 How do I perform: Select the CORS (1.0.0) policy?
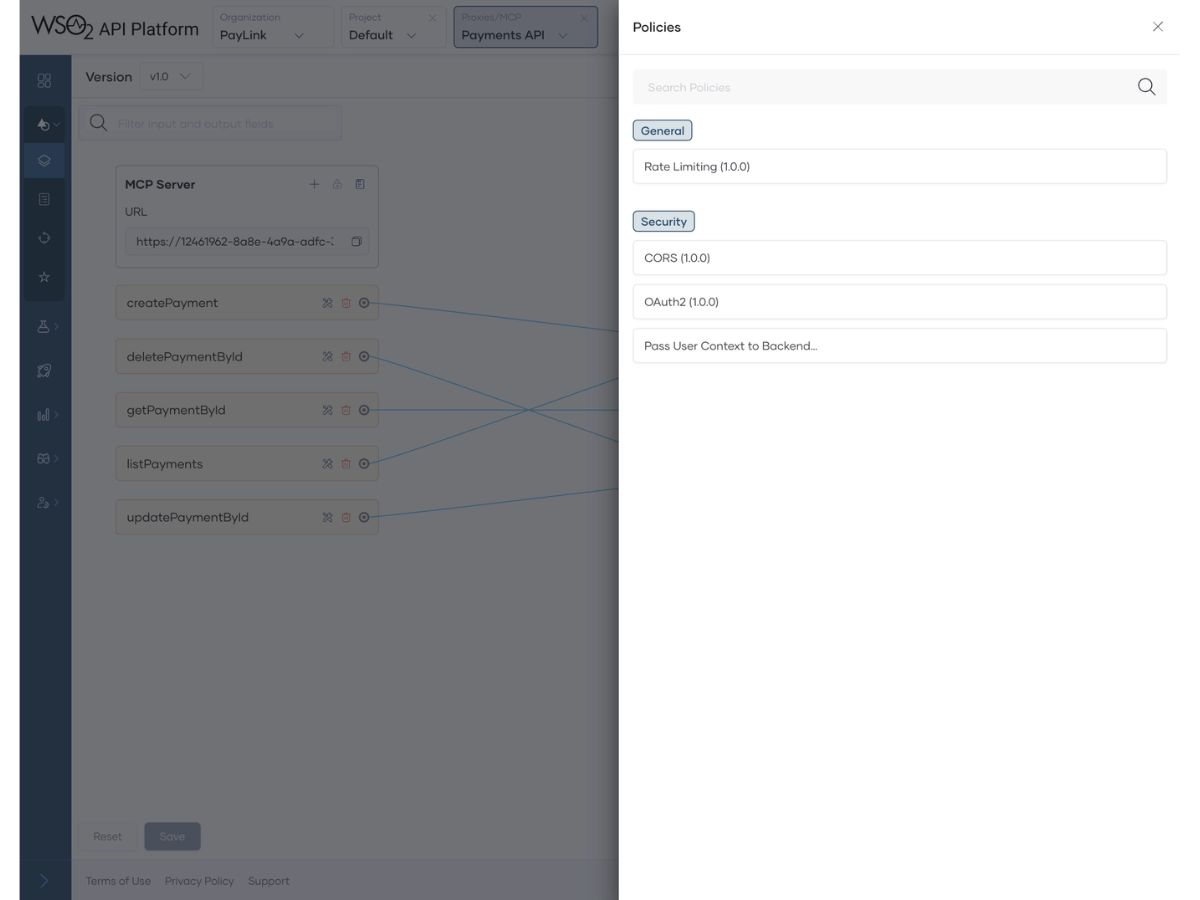tap(900, 258)
